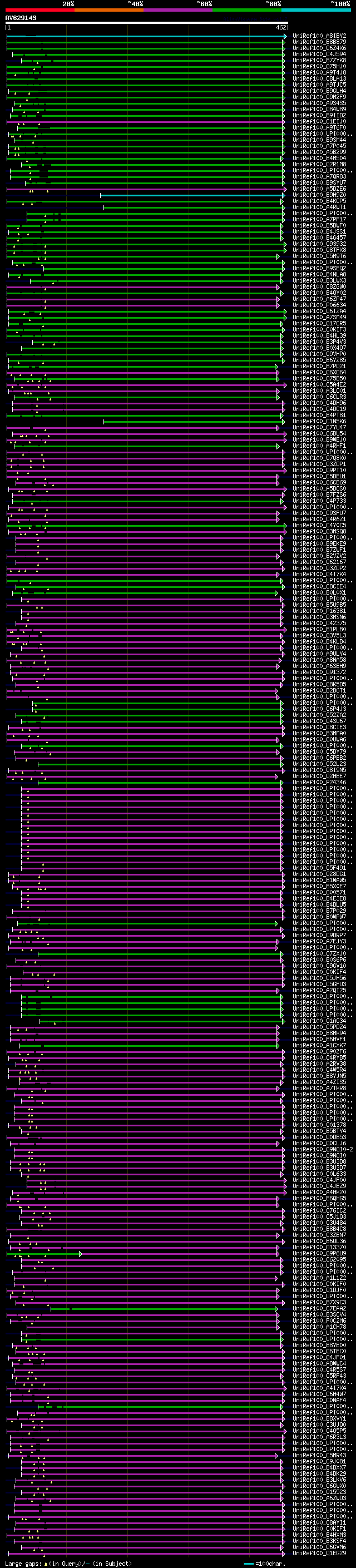356x1568 pixels.
Task: Open UniRef100_A5B299 hit
Action: click(319, 151)
